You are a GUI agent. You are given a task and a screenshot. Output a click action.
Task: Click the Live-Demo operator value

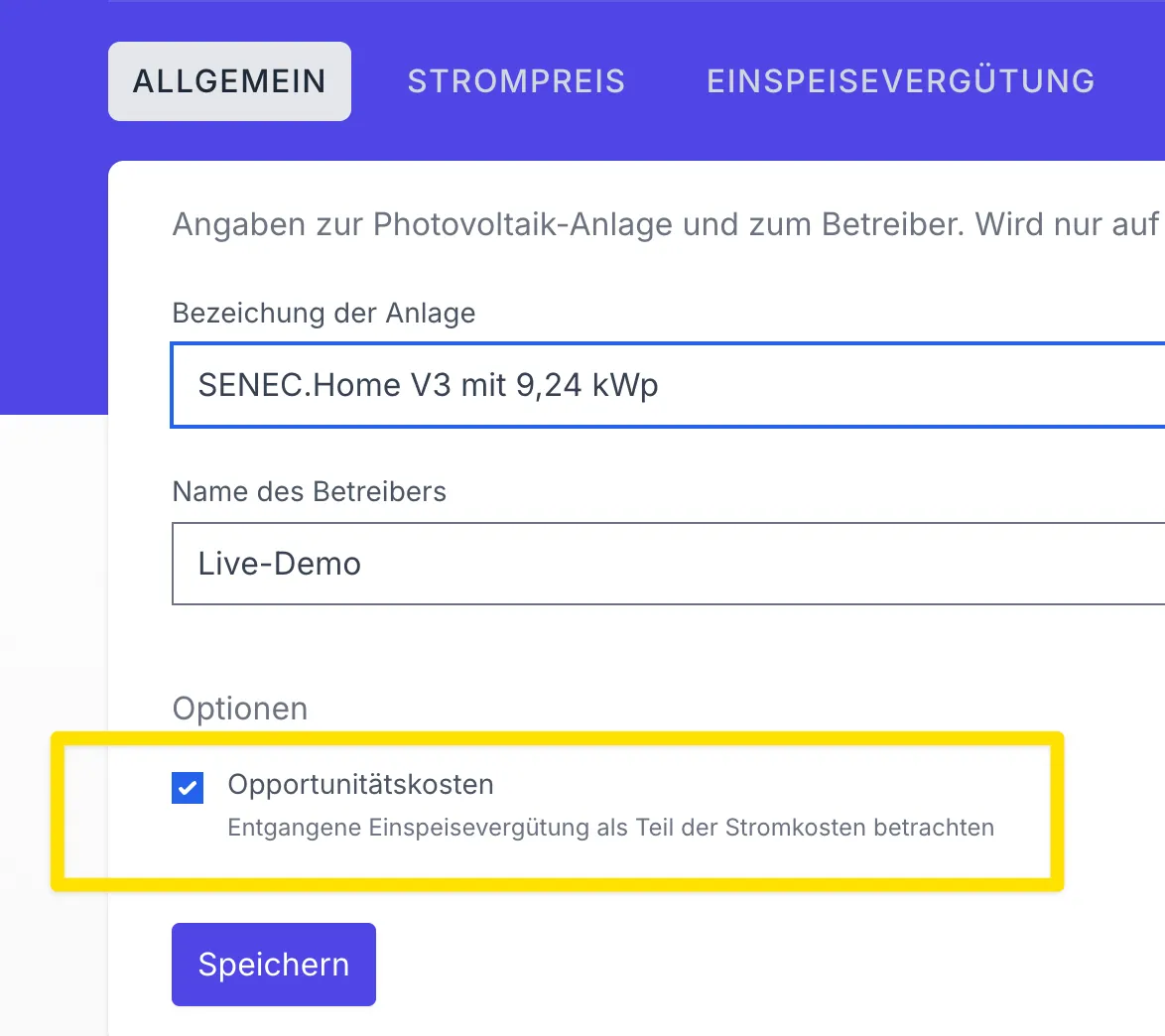coord(281,564)
